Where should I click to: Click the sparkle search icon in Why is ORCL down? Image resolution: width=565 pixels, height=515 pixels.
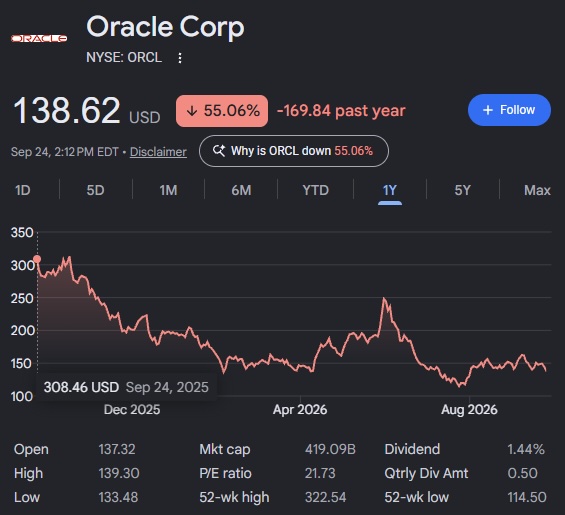click(219, 151)
